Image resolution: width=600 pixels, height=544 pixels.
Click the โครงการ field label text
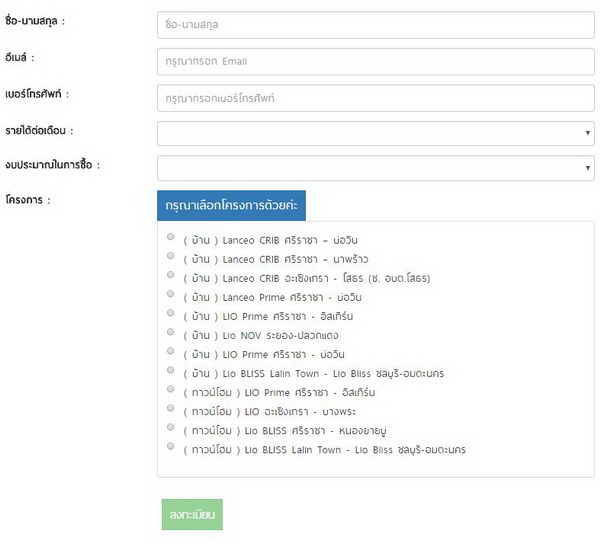click(27, 201)
